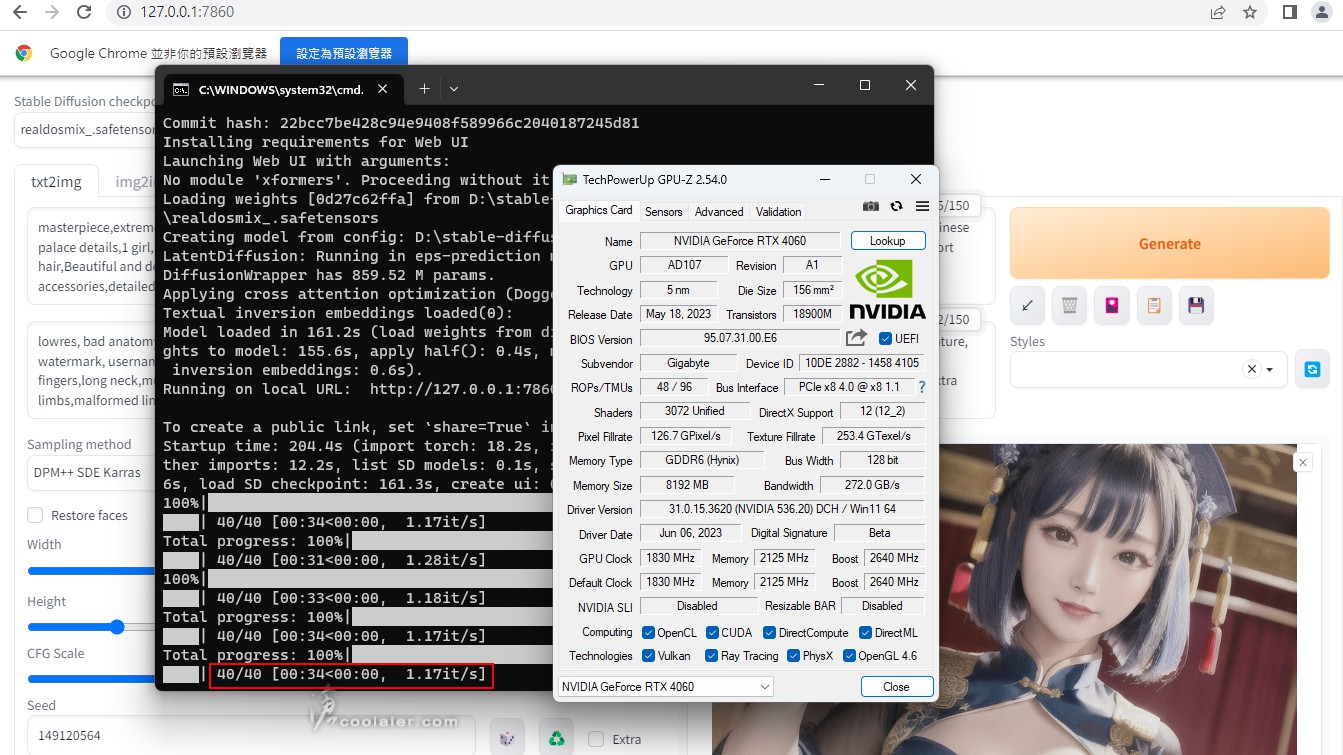This screenshot has width=1343, height=755.
Task: Click the Chrome address bar URL
Action: click(187, 13)
